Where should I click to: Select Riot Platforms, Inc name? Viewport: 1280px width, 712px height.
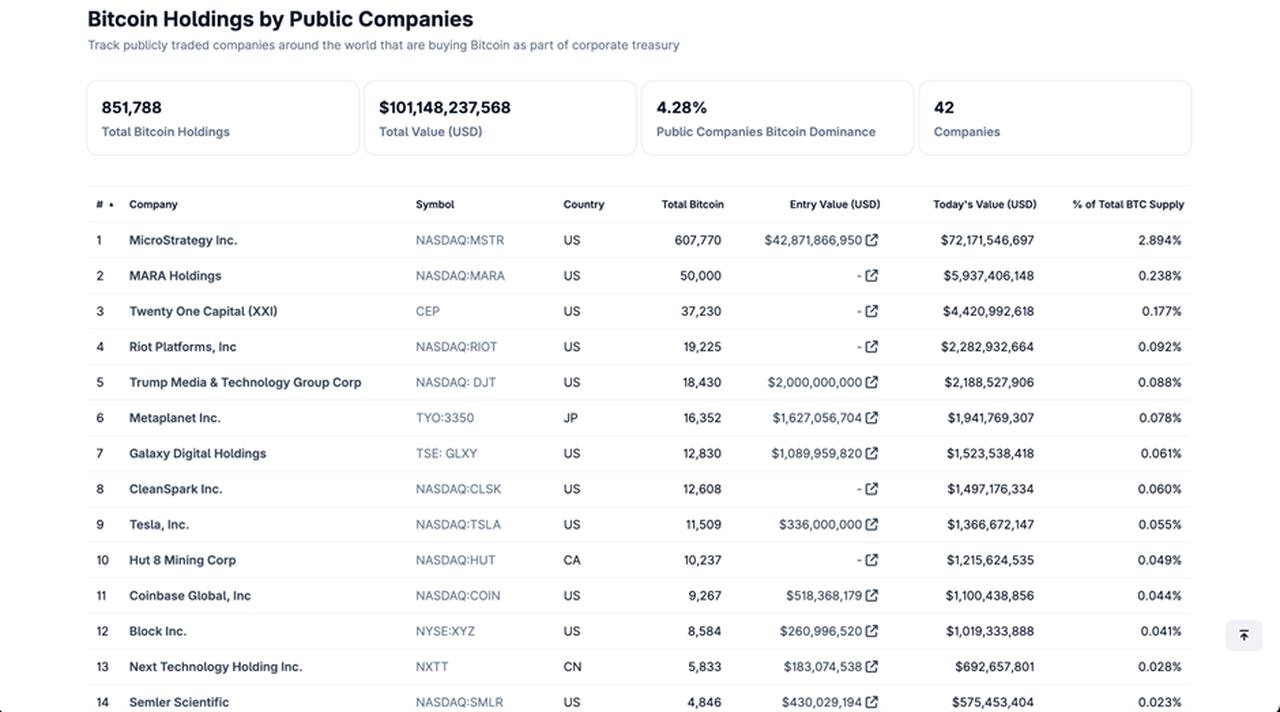(x=183, y=347)
